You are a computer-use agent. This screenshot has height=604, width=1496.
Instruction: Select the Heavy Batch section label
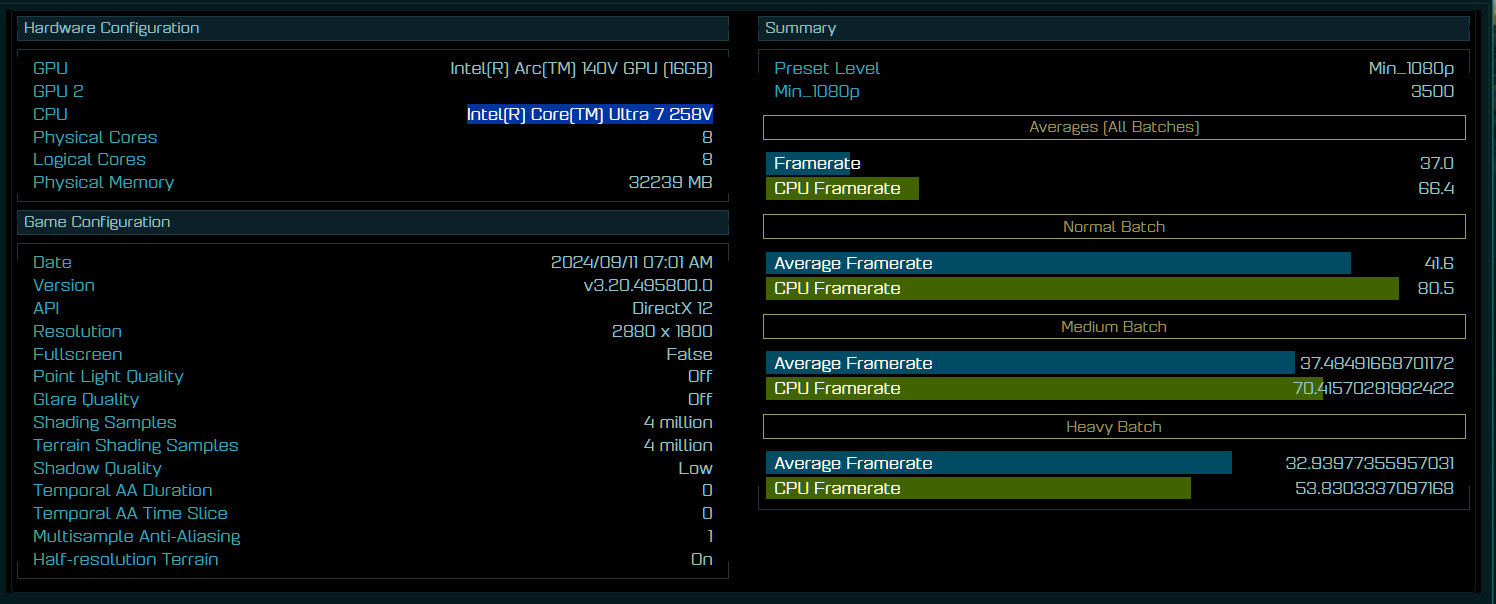[1113, 427]
